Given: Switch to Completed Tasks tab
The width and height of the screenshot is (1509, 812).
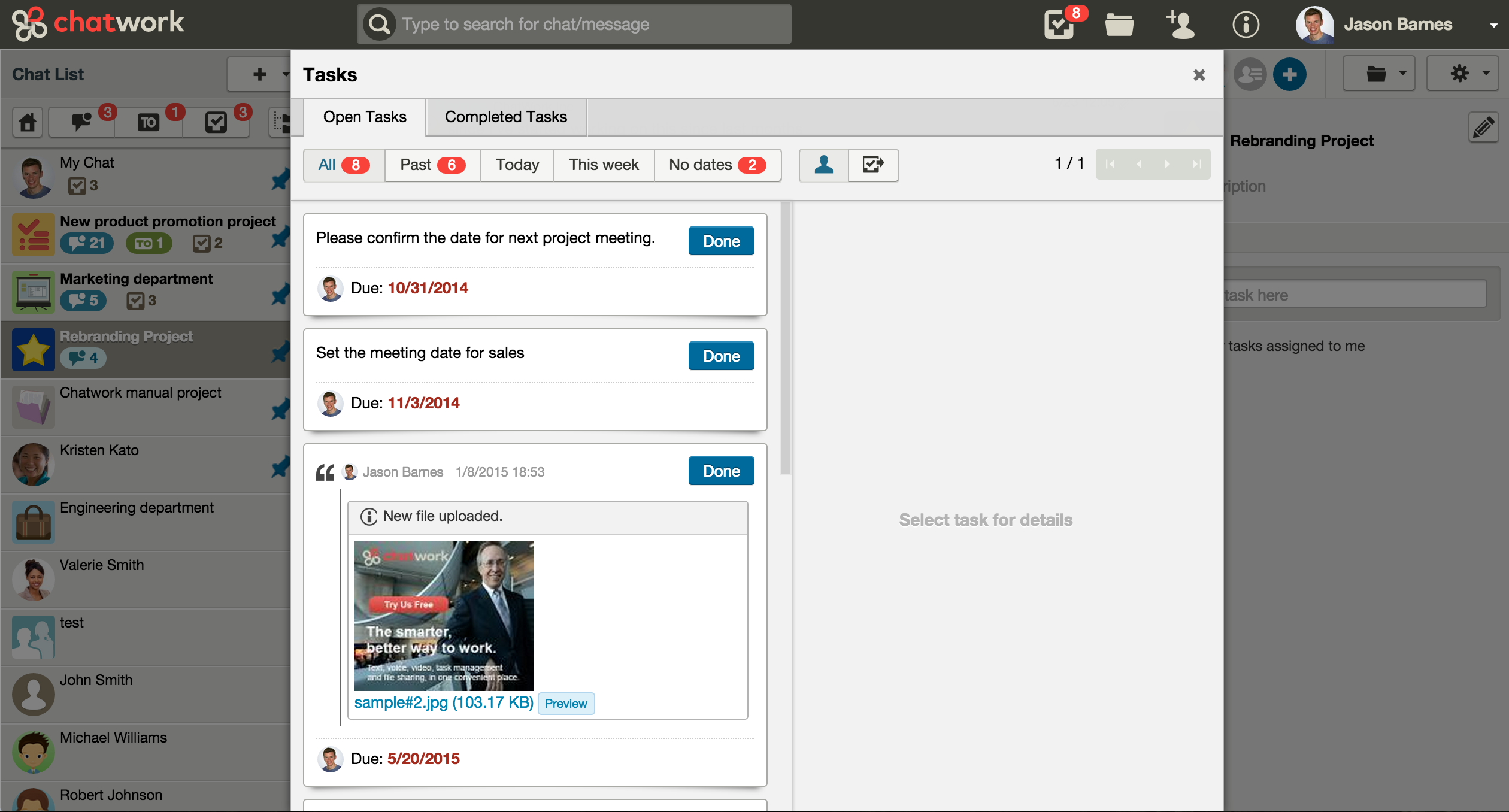Looking at the screenshot, I should (505, 117).
